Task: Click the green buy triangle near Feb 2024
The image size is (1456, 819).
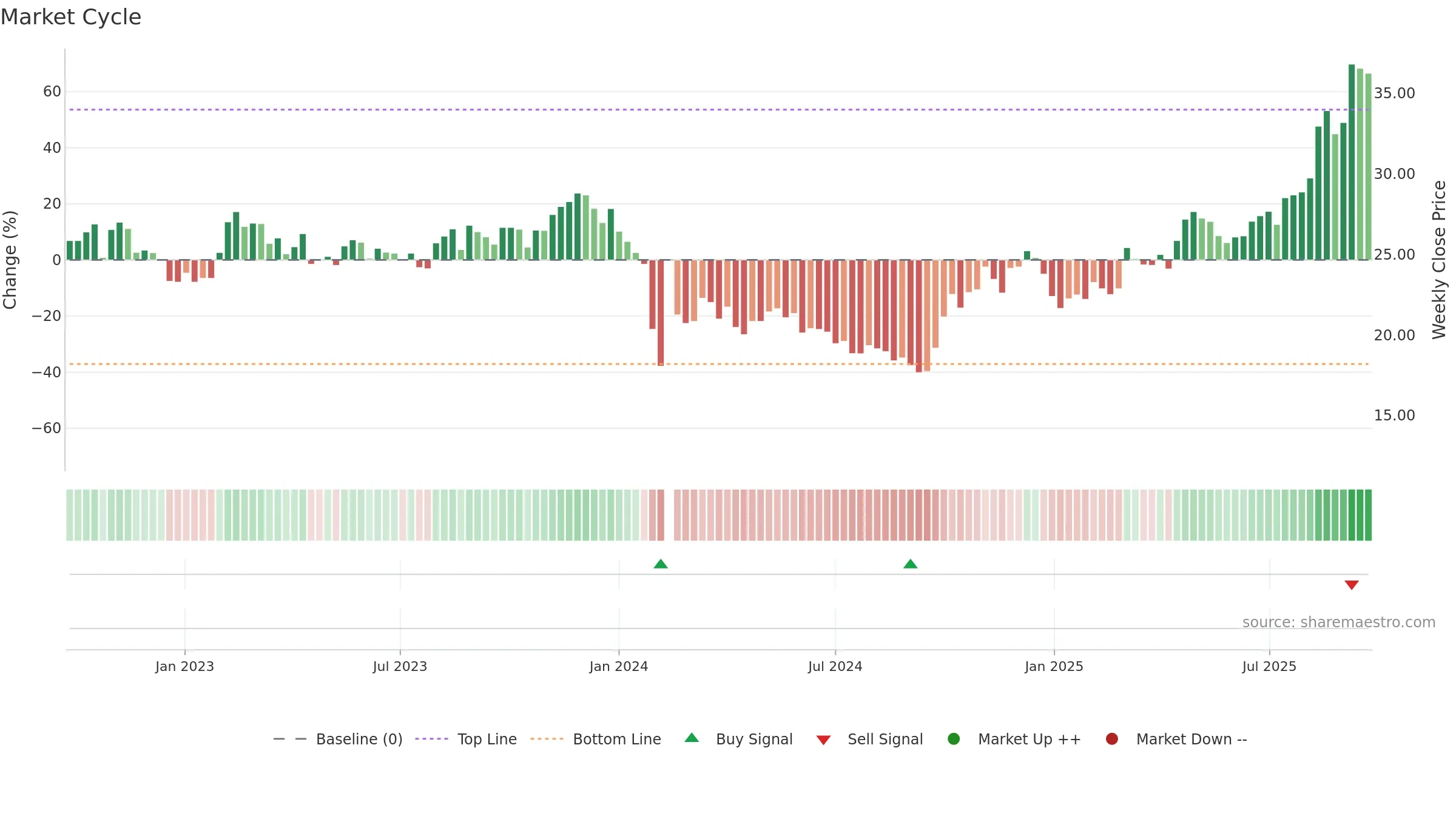Action: tap(661, 564)
